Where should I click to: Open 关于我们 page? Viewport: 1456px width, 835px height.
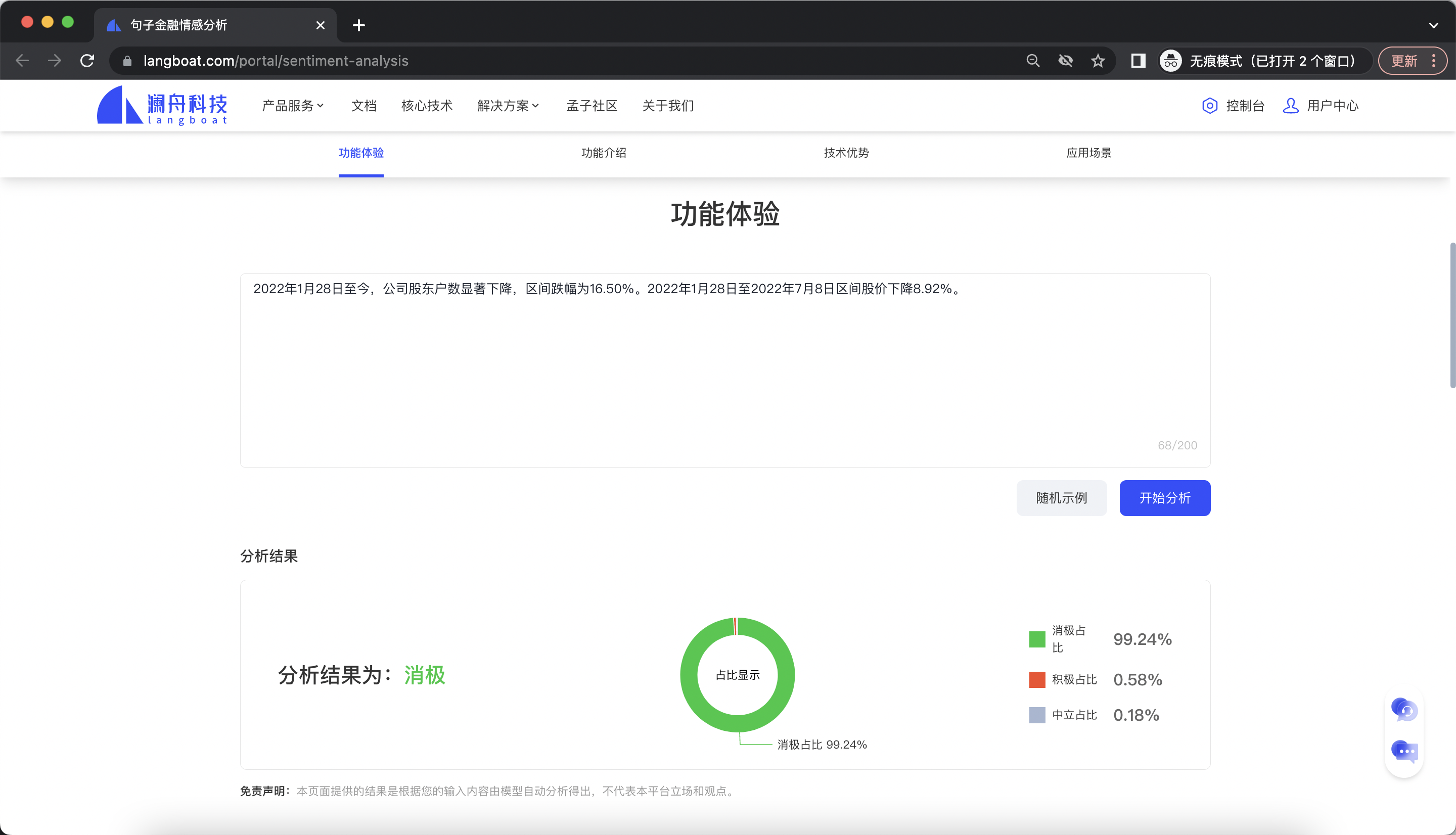tap(668, 106)
